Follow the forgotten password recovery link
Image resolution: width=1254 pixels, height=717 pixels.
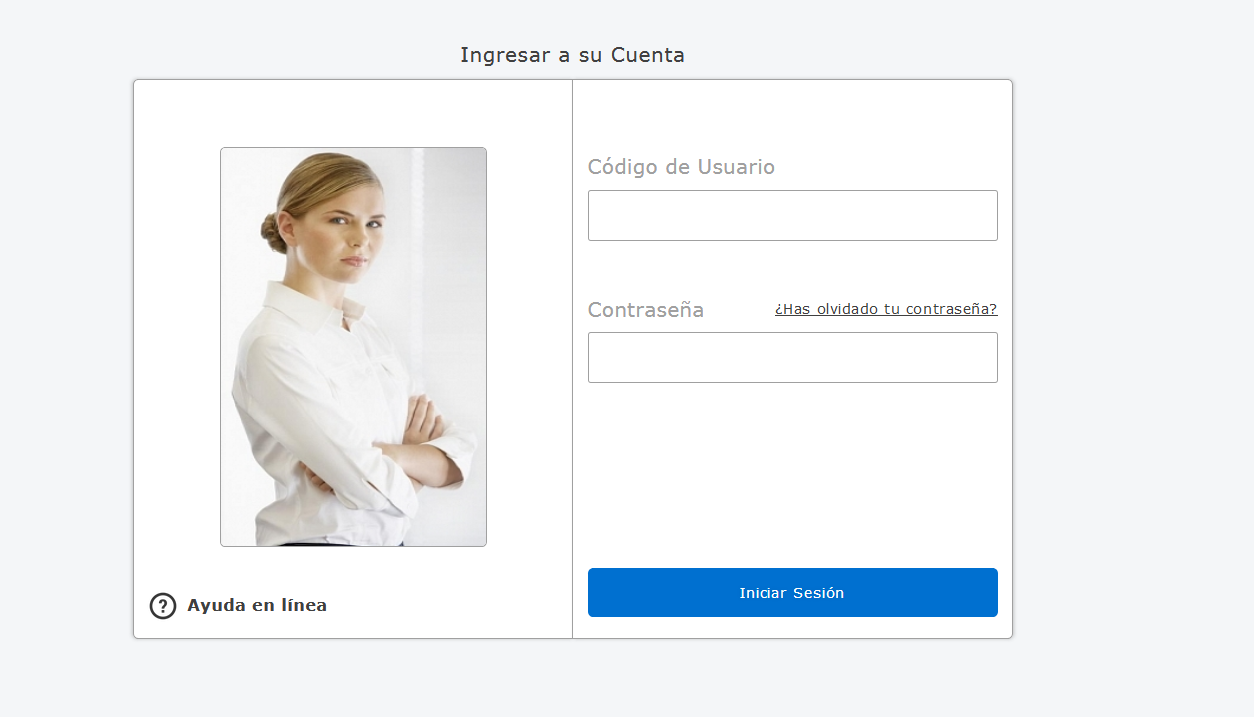coord(885,309)
